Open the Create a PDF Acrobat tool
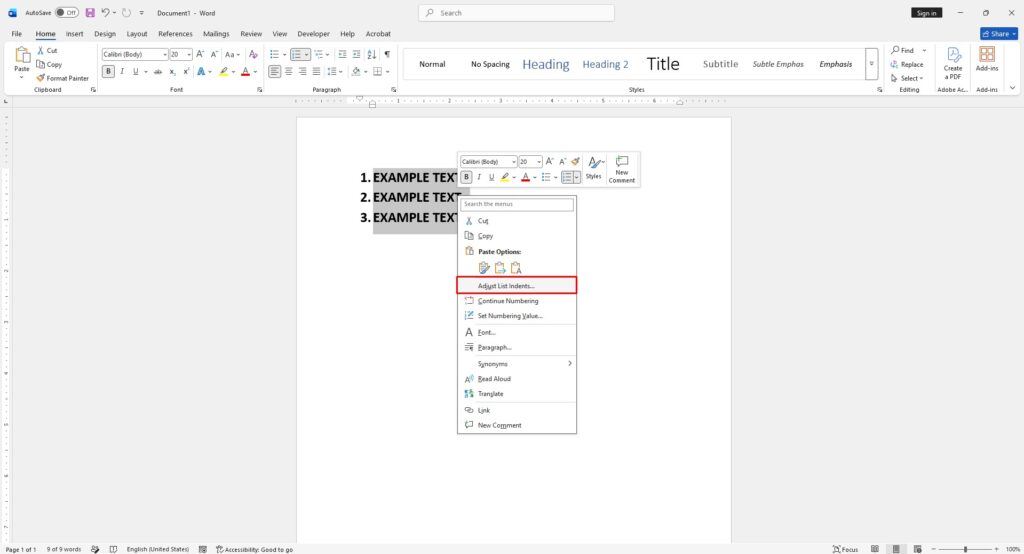Viewport: 1024px width, 554px height. click(953, 63)
